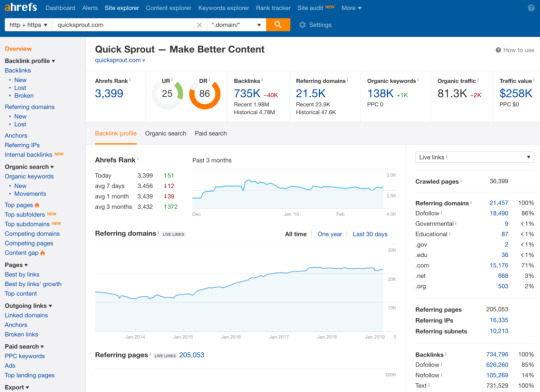Click the orange search magnifier button
This screenshot has width=540, height=392.
coord(278,25)
